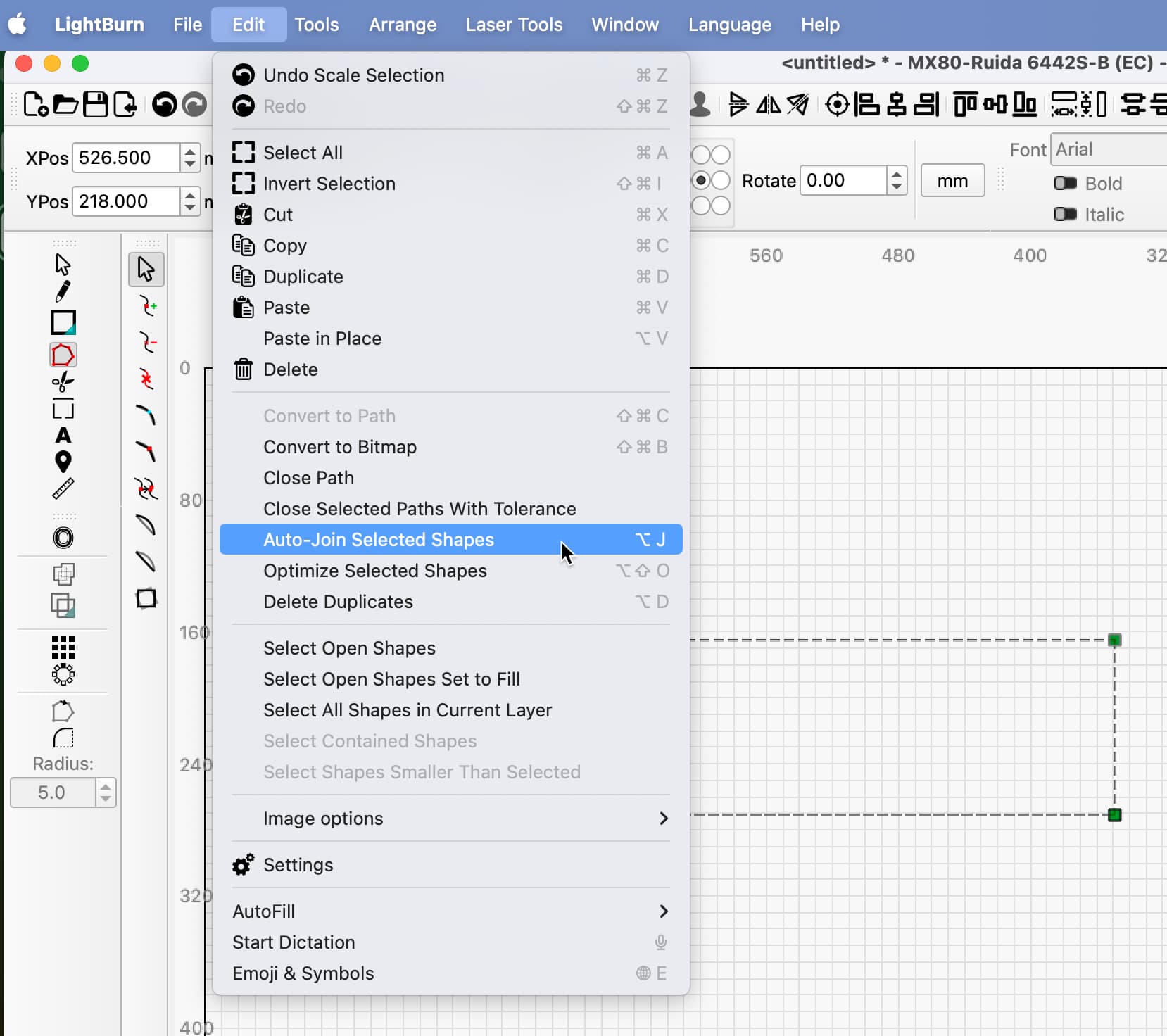Click the Grid Array dots icon
This screenshot has width=1167, height=1036.
point(63,647)
